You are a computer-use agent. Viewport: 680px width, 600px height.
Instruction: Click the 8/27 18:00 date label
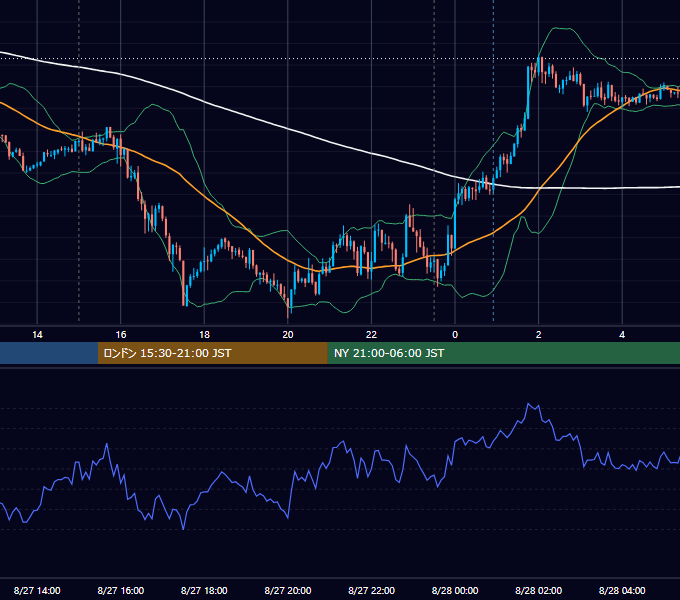tap(204, 590)
